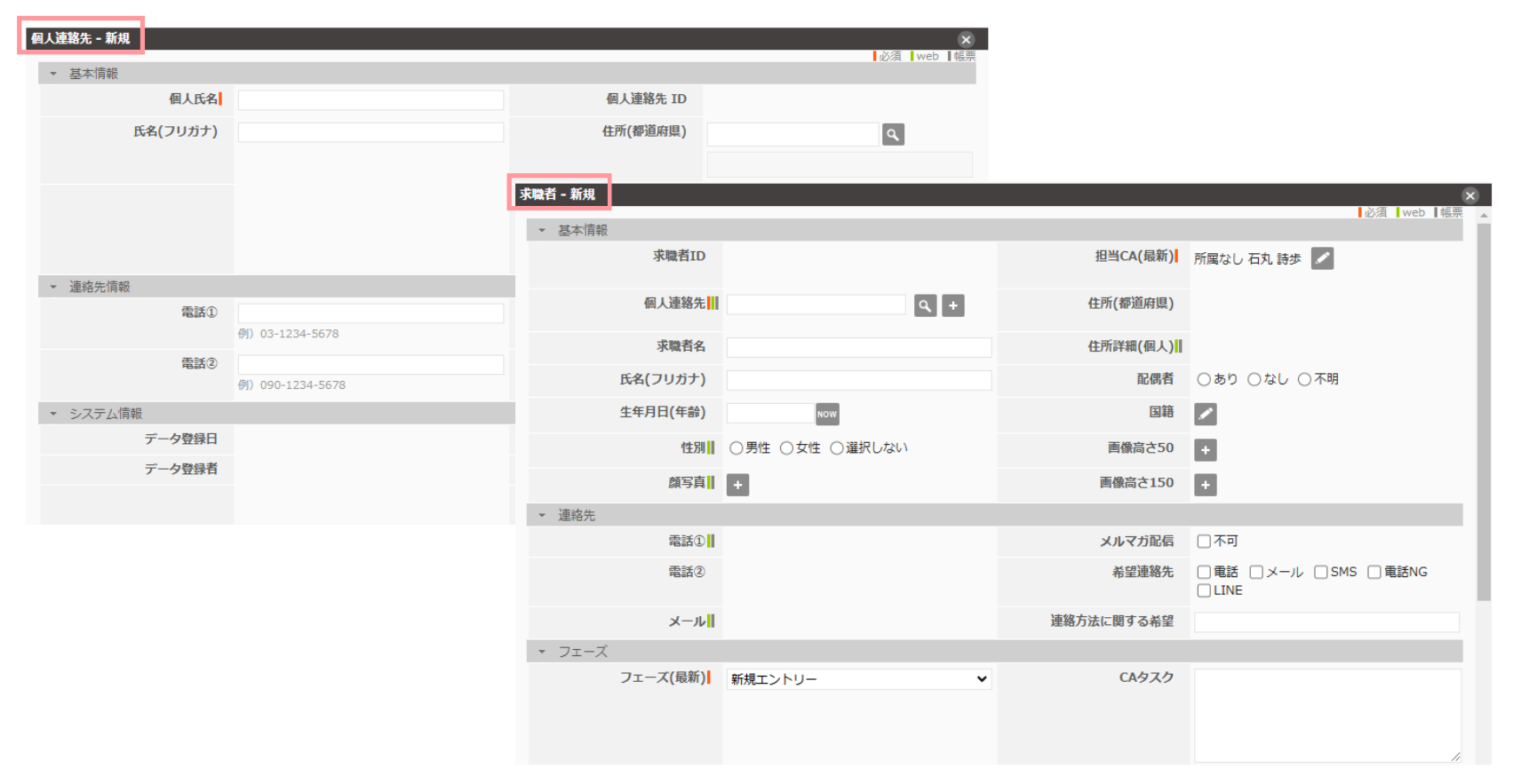Check the 不可 checkbox for メルマガ配信
This screenshot has height=784, width=1513.
(x=1204, y=542)
